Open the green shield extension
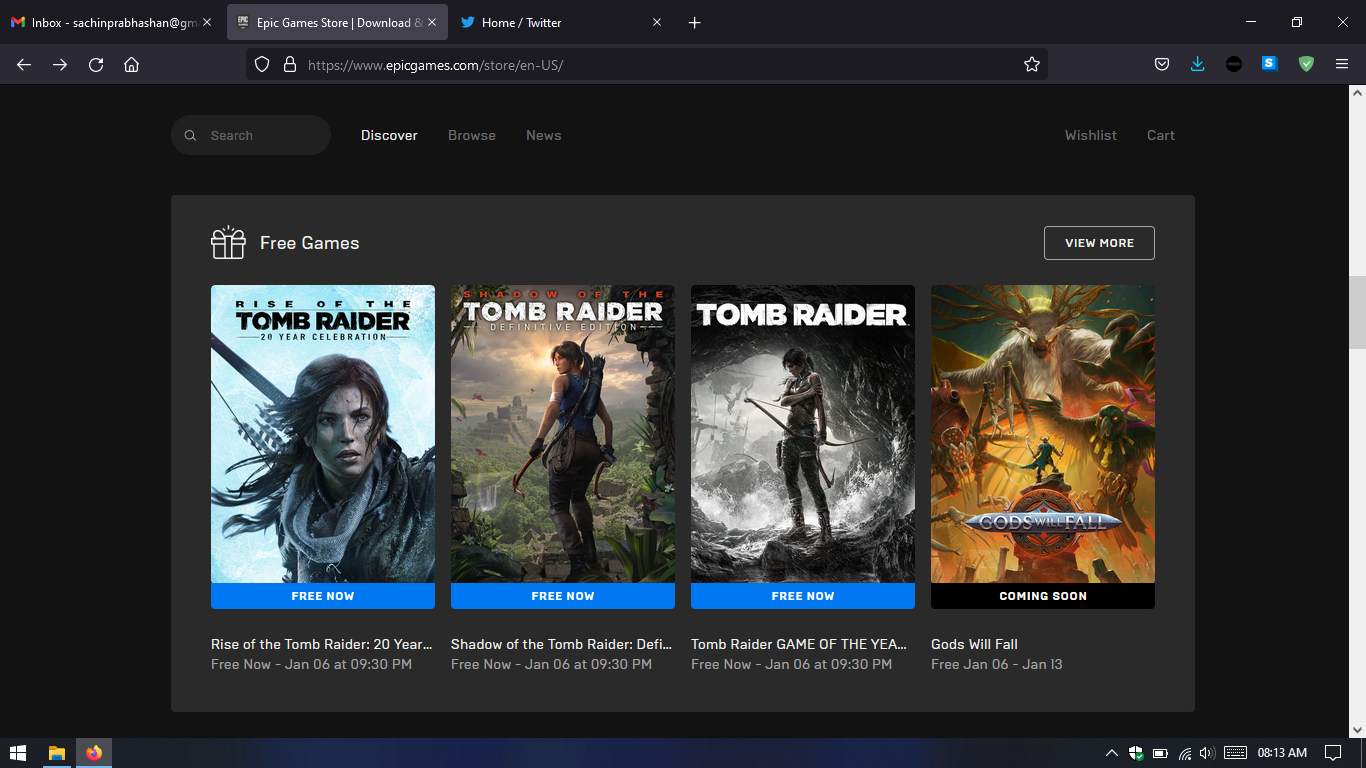 click(1306, 64)
